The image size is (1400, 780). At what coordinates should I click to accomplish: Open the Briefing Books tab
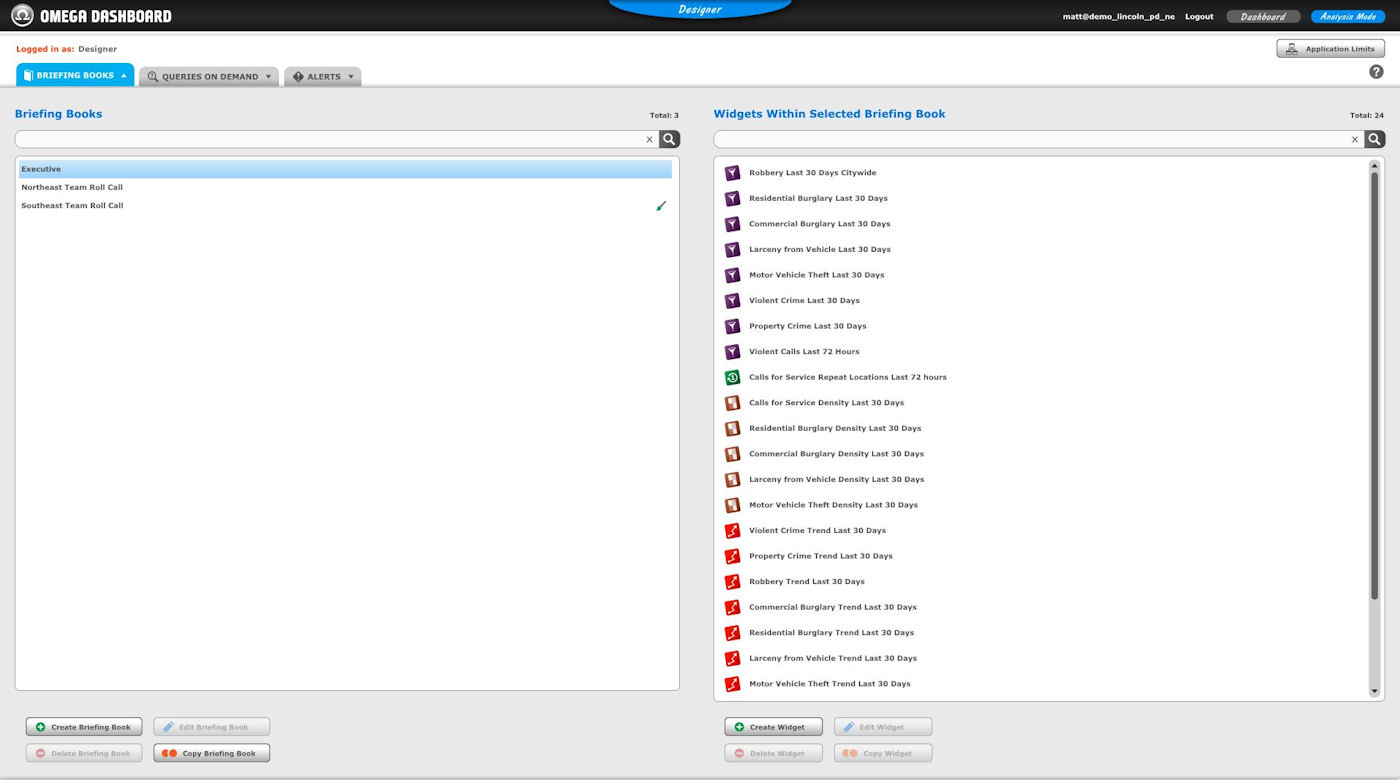(x=75, y=76)
